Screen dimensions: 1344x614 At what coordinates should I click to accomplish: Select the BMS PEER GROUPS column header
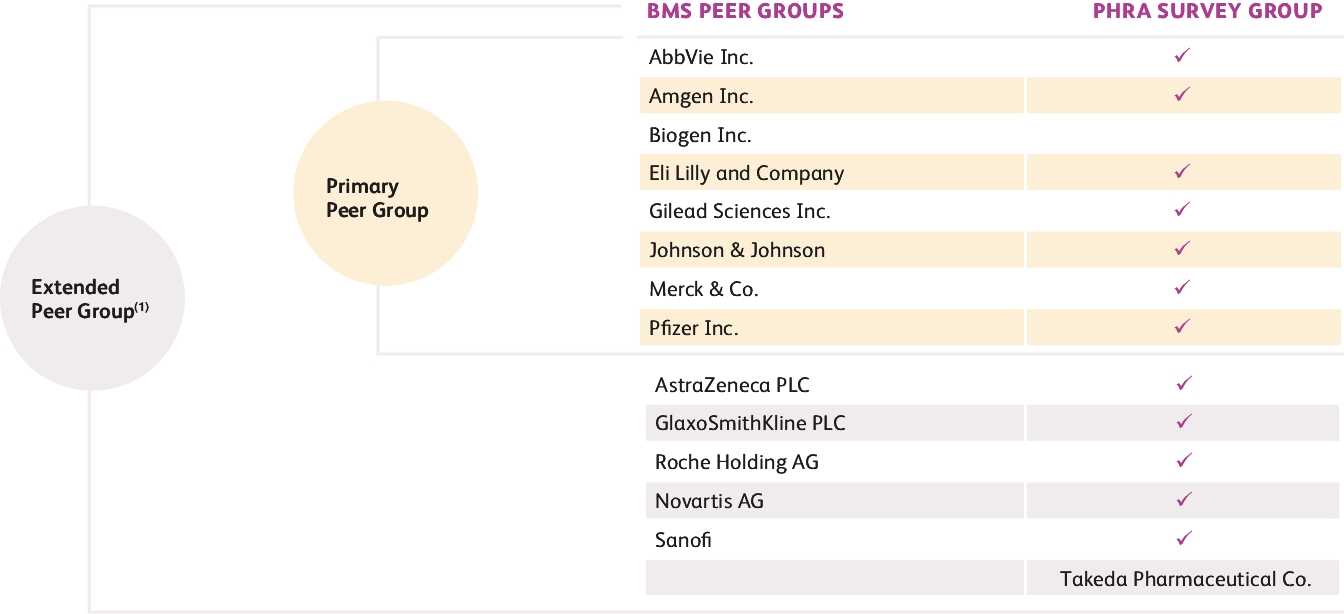tap(745, 12)
